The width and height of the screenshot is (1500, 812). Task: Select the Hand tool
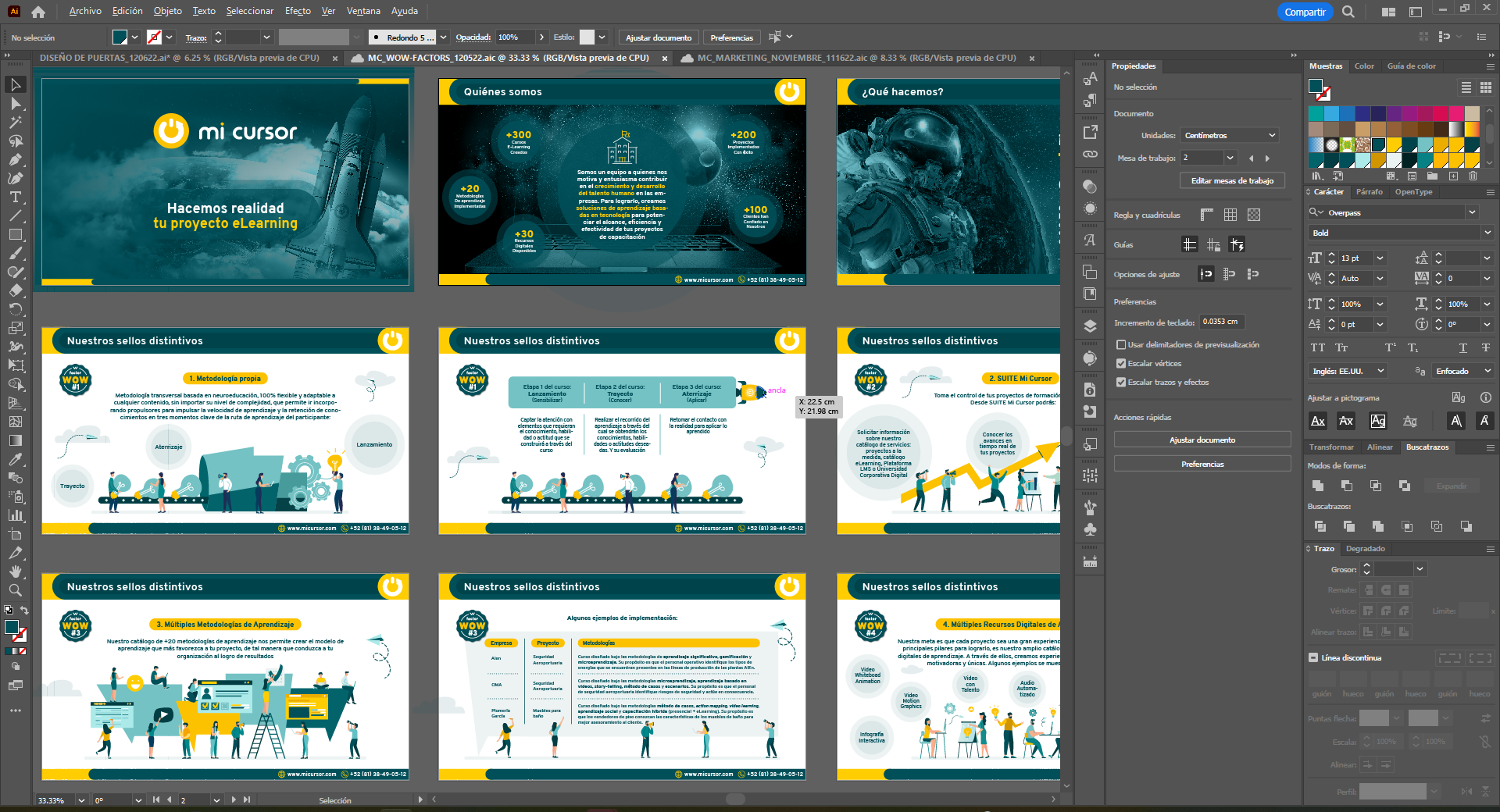pos(15,572)
